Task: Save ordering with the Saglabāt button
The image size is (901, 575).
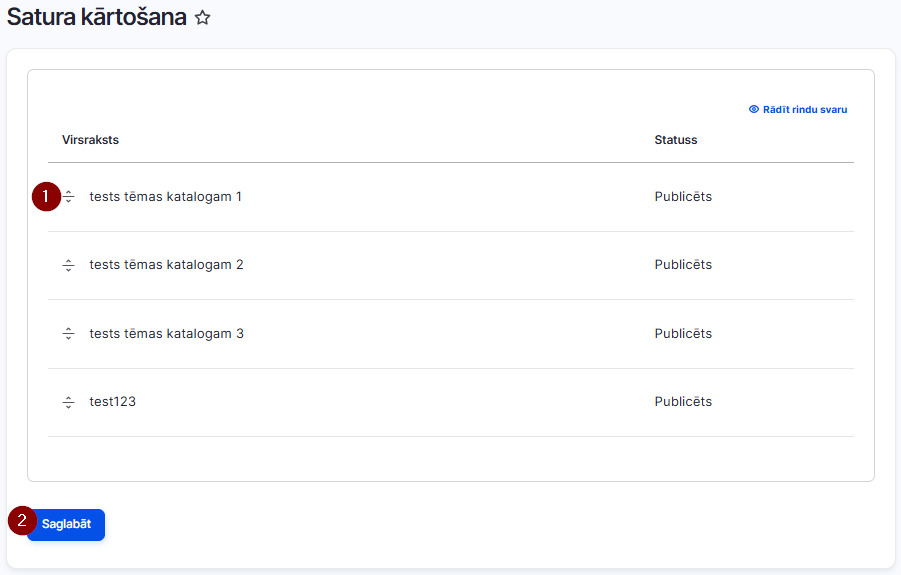Action: tap(66, 524)
